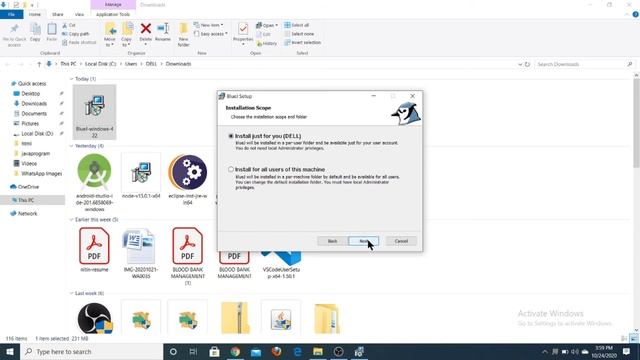Click Invert selection in ribbon
640x360 pixels.
tap(302, 42)
